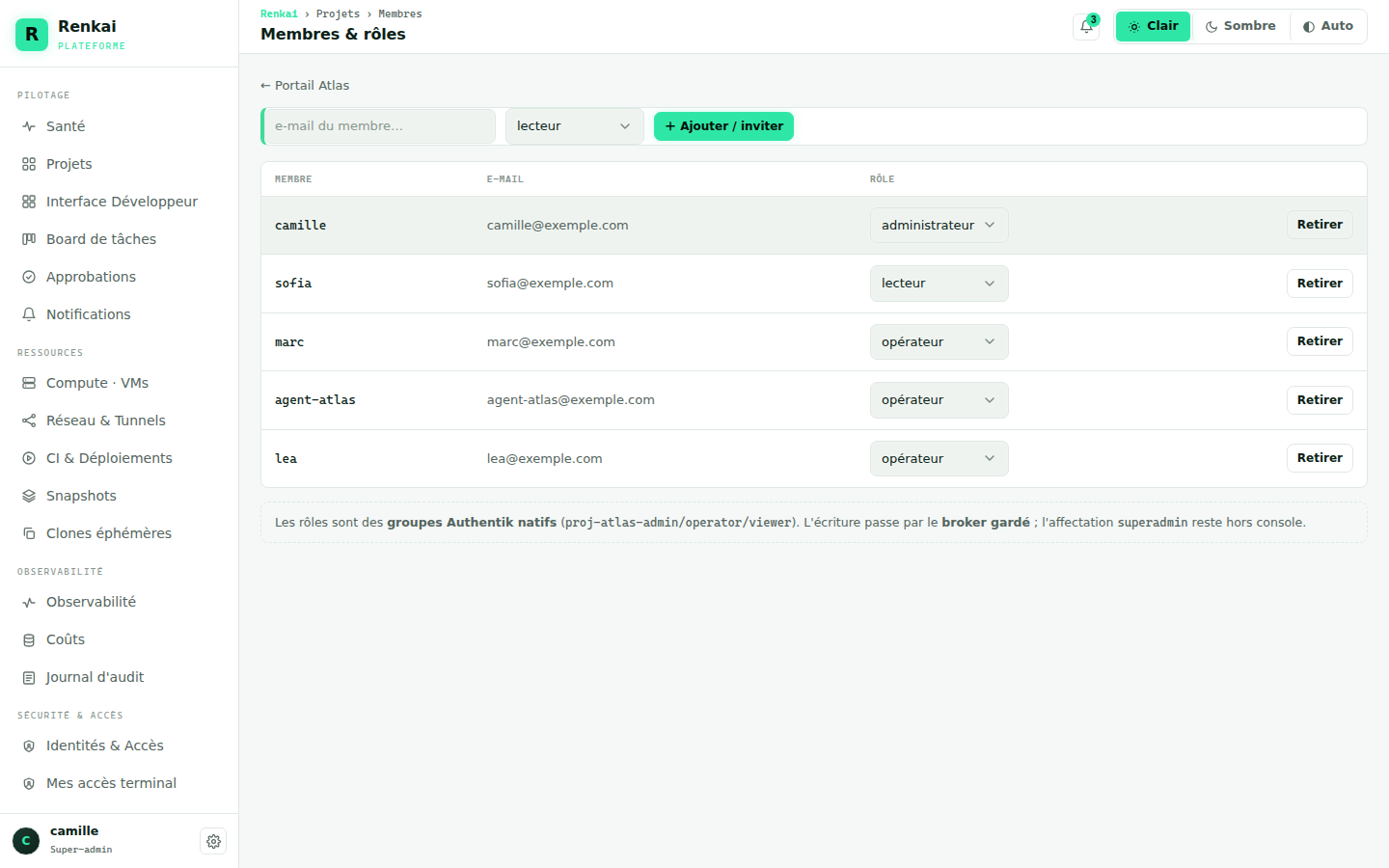Click the settings gear beside camille
This screenshot has width=1389, height=868.
click(213, 841)
